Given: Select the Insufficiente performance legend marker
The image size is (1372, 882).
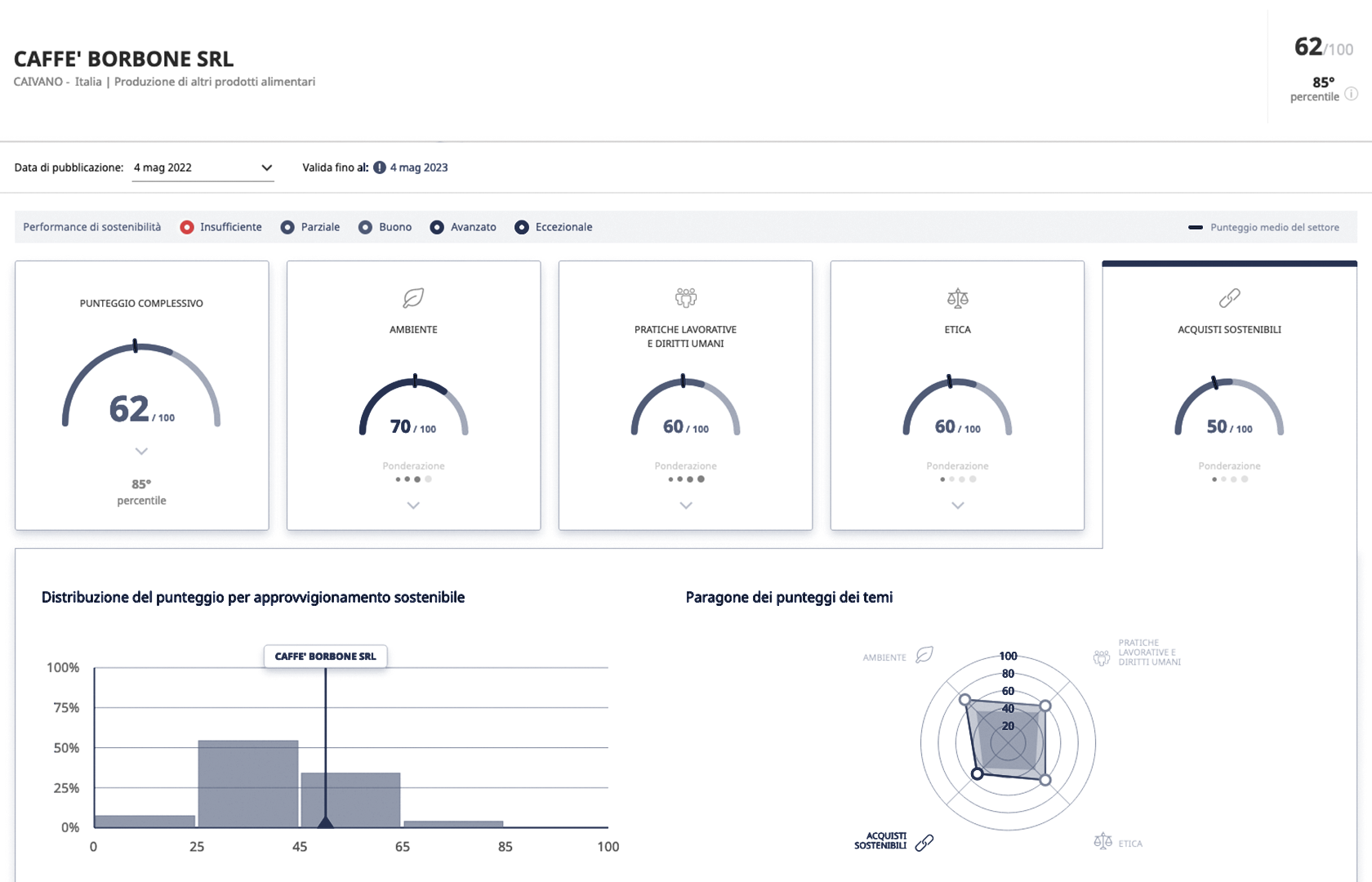Looking at the screenshot, I should (x=187, y=227).
